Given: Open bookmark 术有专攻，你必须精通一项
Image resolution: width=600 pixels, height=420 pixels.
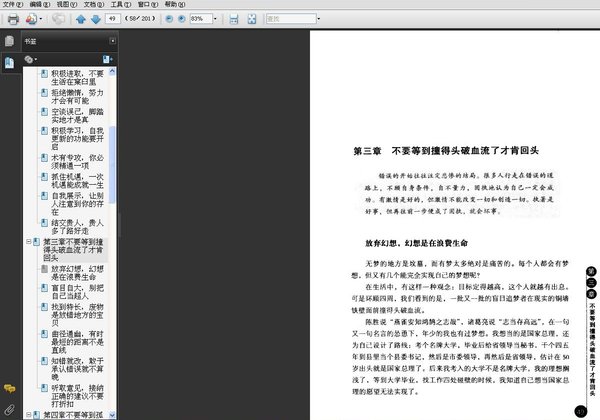Looking at the screenshot, I should (77, 161).
